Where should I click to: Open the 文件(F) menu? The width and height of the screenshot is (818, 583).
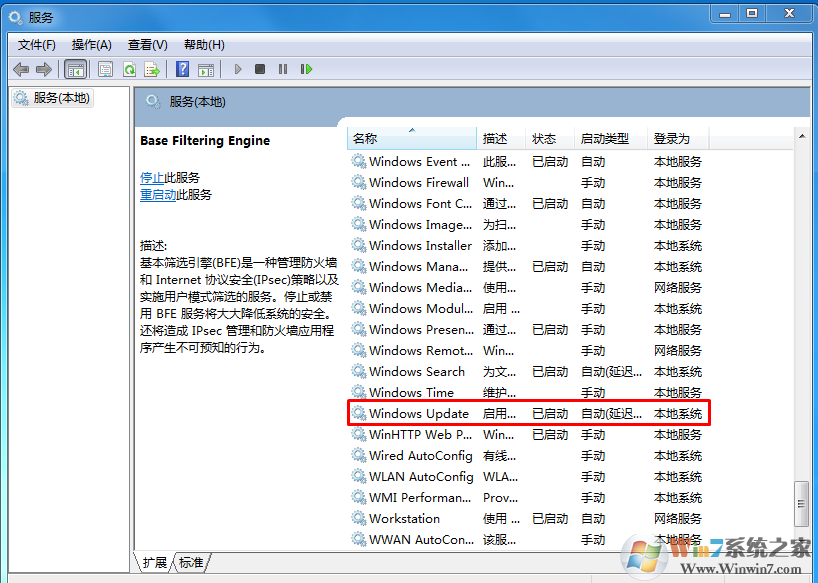click(x=37, y=45)
